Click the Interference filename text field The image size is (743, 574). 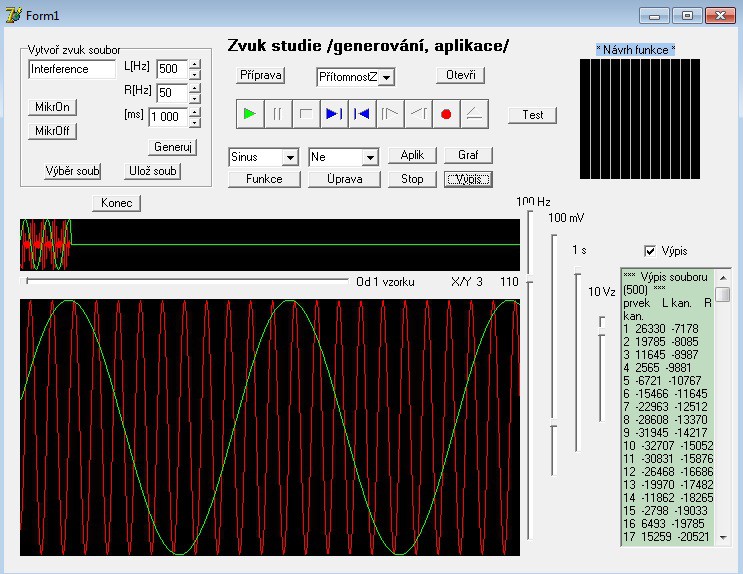click(72, 69)
